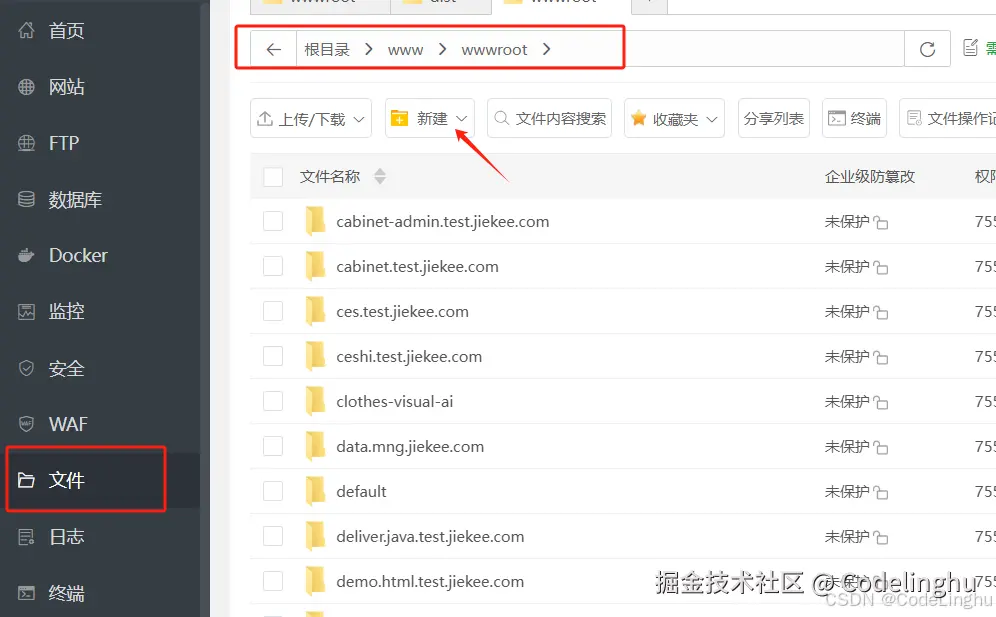Image resolution: width=996 pixels, height=617 pixels.
Task: Click the 文件内容搜索 button
Action: 549,118
